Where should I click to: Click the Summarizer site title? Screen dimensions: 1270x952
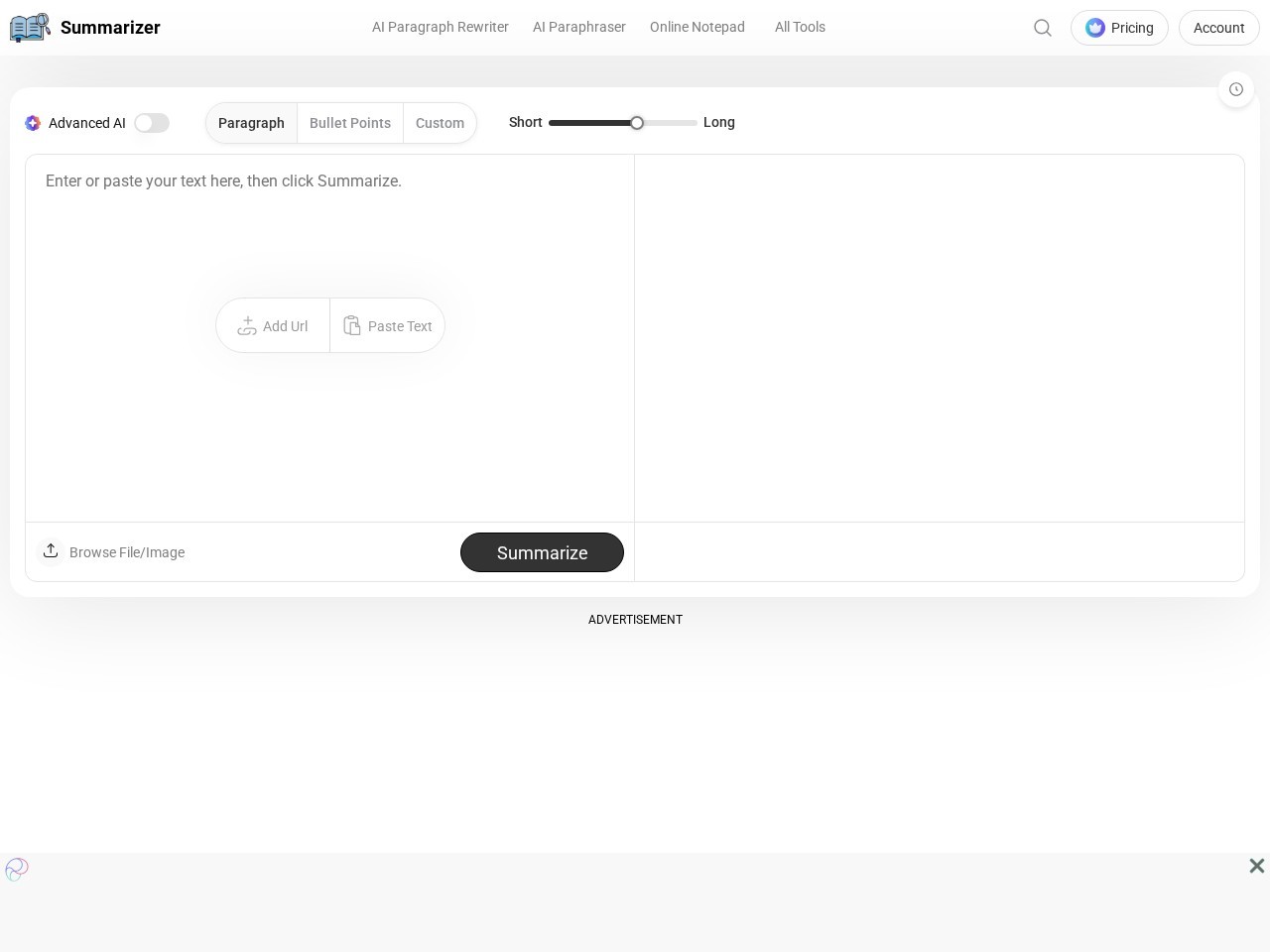(110, 28)
